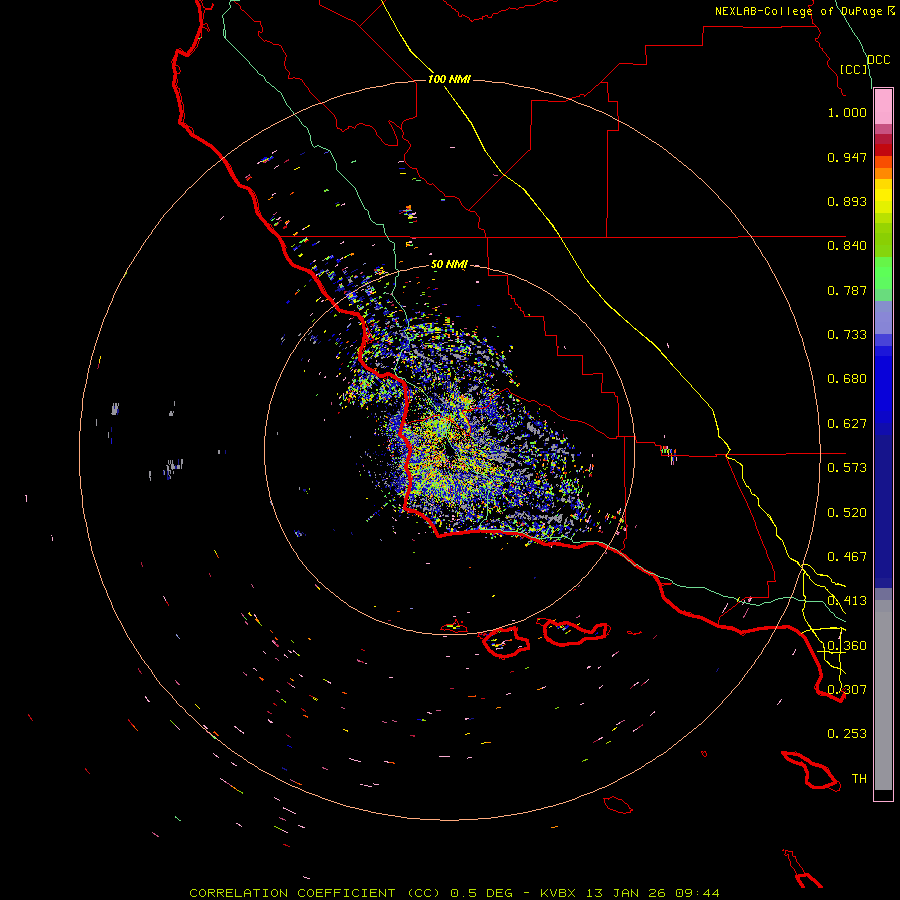Click the radar site center of the echo

coord(449,450)
